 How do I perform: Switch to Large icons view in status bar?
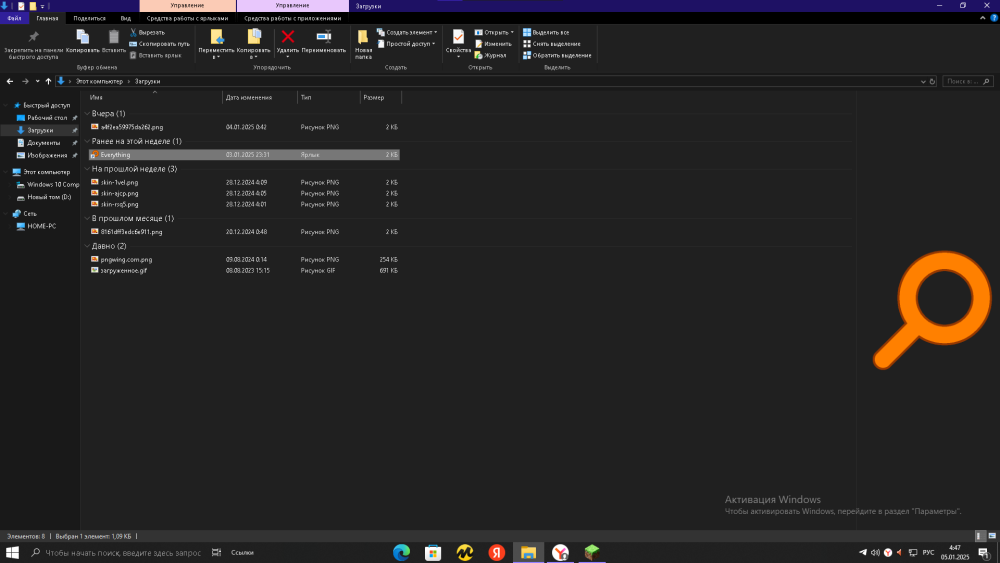pos(992,536)
